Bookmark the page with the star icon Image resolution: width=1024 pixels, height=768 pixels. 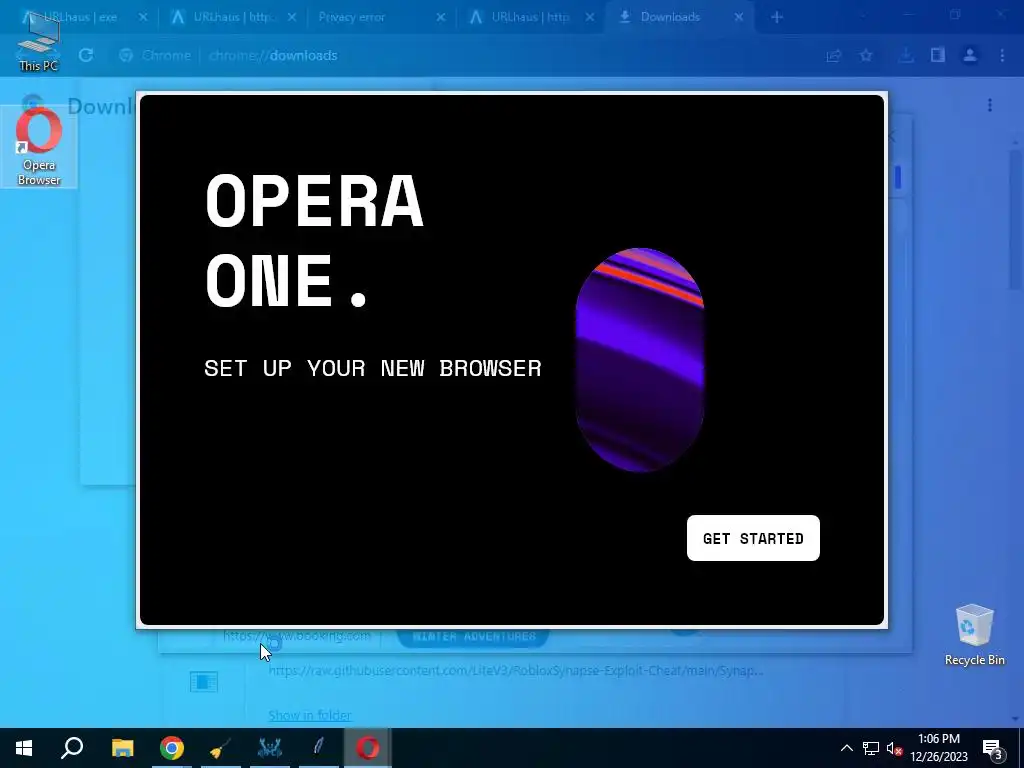(x=866, y=56)
